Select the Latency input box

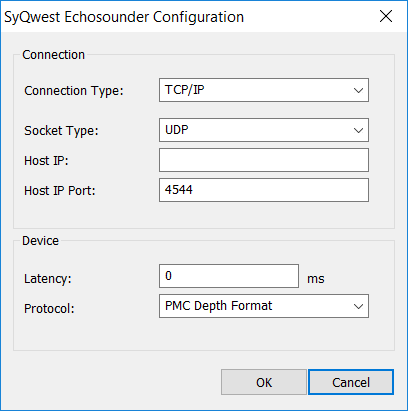point(229,276)
